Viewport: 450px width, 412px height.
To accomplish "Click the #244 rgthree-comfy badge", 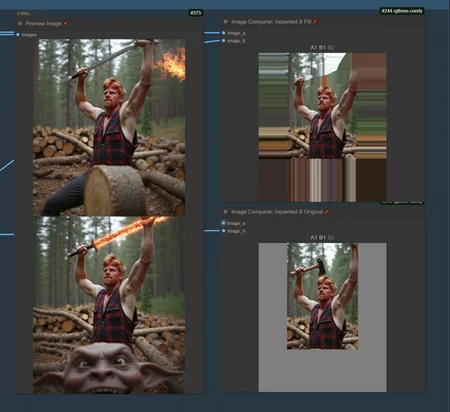I will (402, 11).
